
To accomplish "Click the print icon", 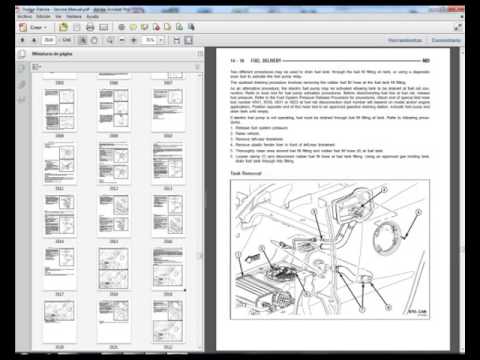I will coord(90,27).
